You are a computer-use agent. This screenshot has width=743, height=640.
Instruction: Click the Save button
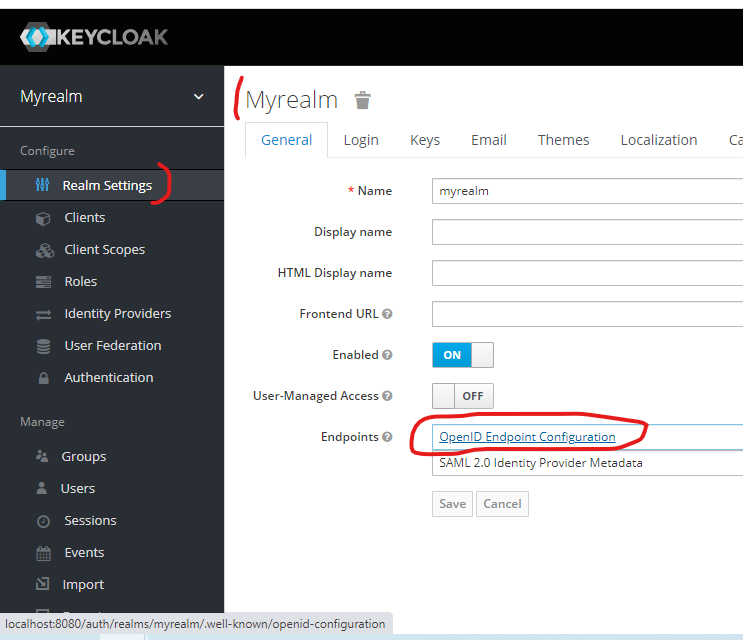[x=452, y=504]
